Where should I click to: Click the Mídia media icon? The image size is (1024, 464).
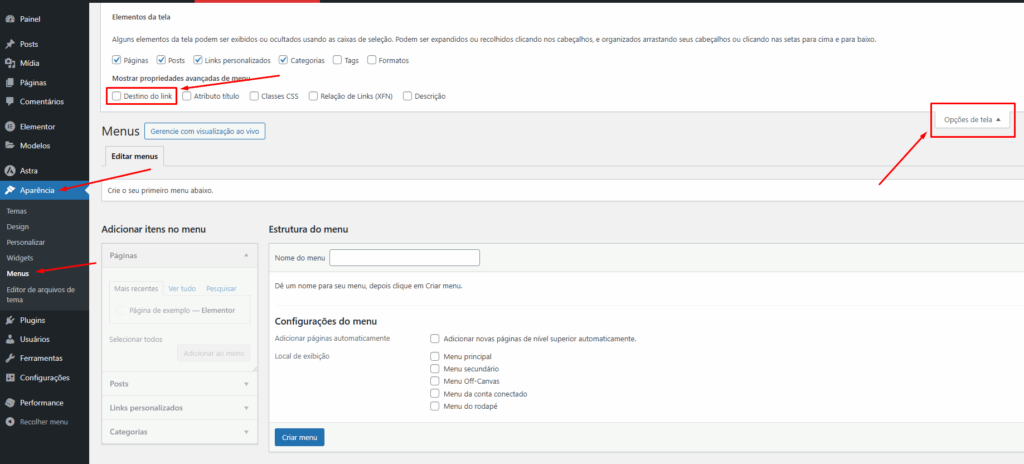tap(10, 63)
